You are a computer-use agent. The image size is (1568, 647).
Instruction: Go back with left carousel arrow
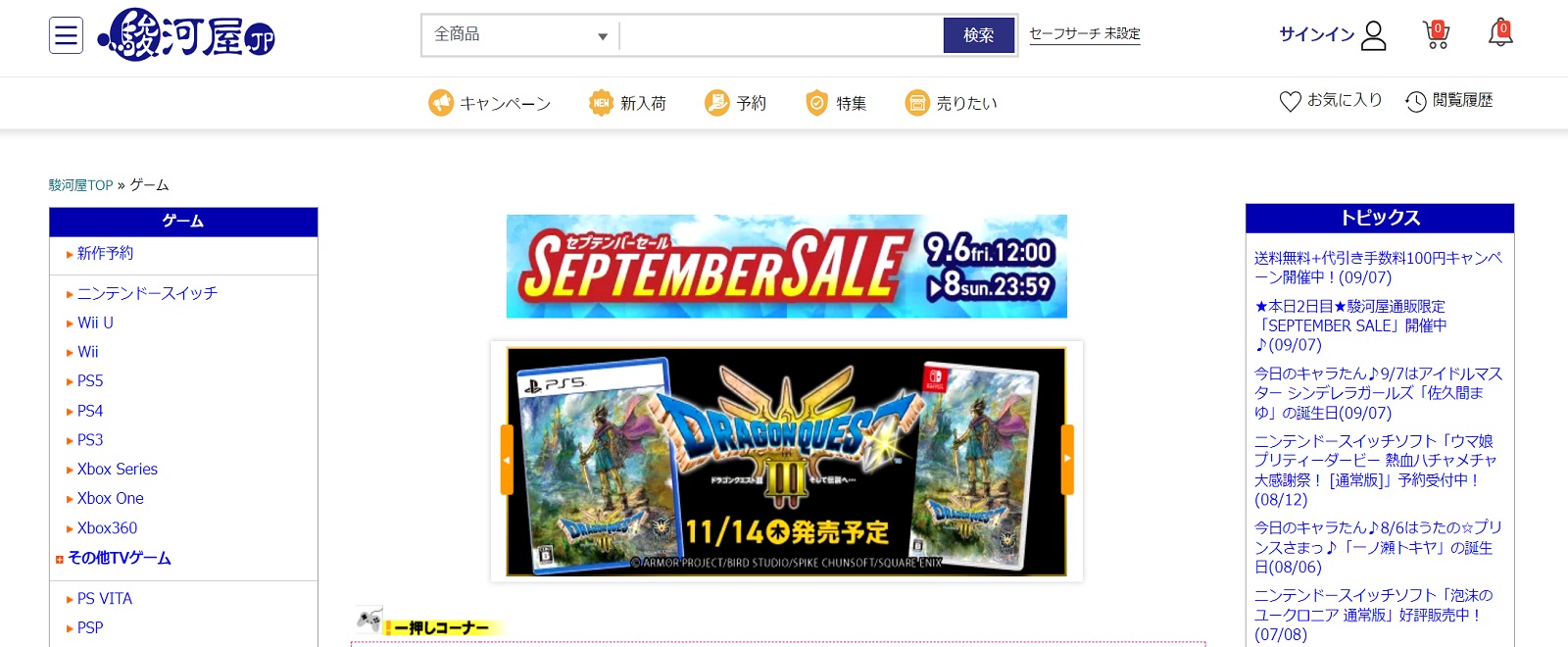[507, 459]
